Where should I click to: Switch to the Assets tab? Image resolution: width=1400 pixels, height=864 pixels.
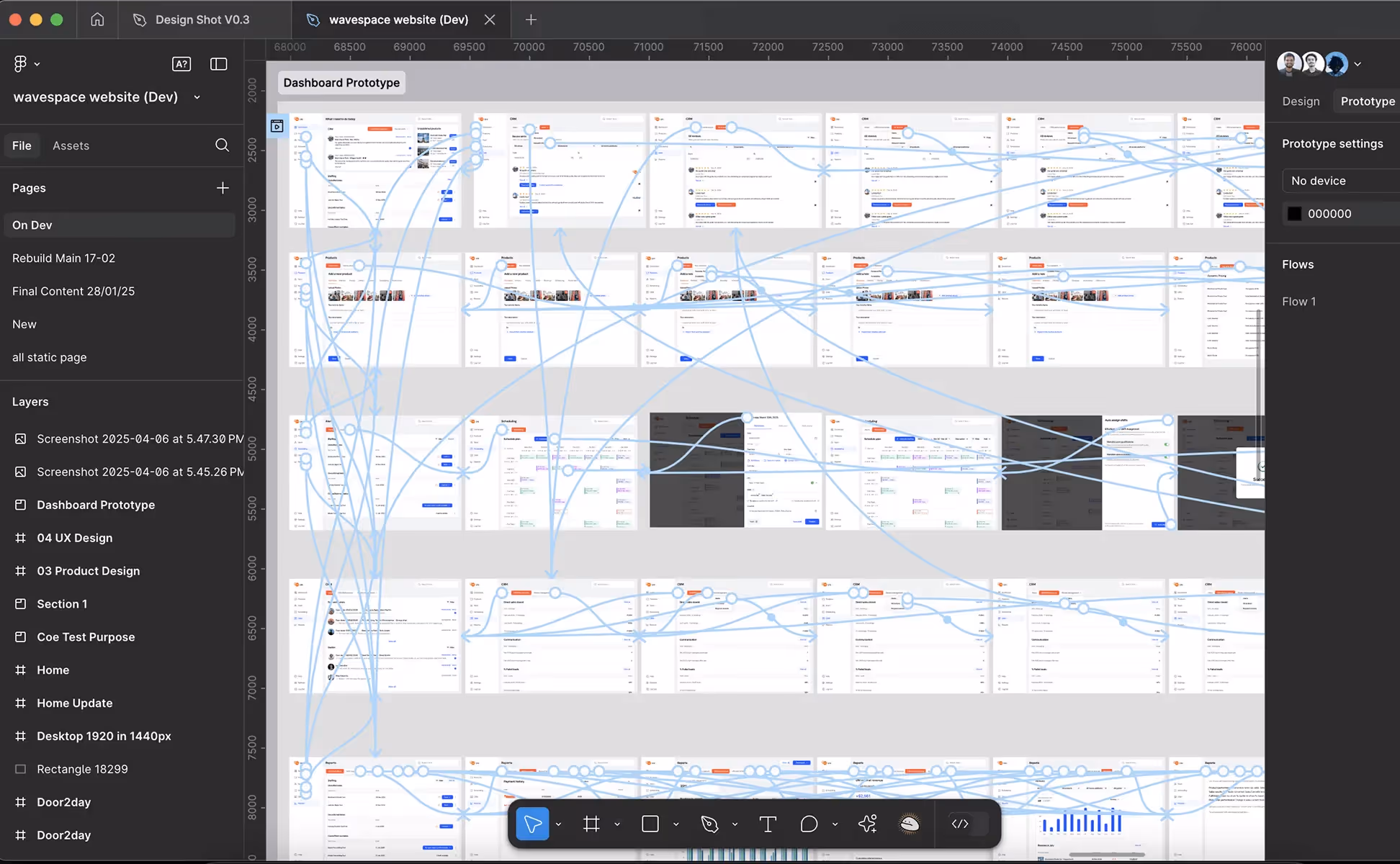71,145
